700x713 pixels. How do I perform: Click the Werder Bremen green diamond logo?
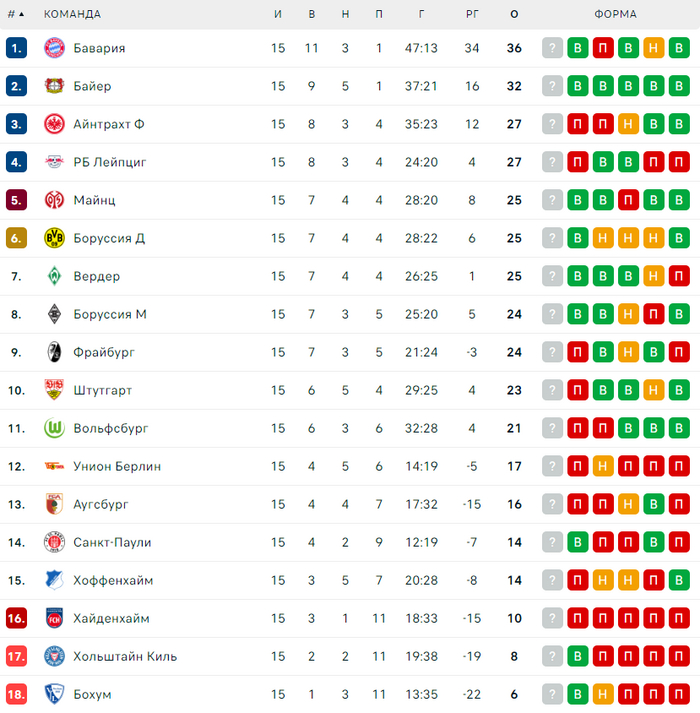click(54, 276)
